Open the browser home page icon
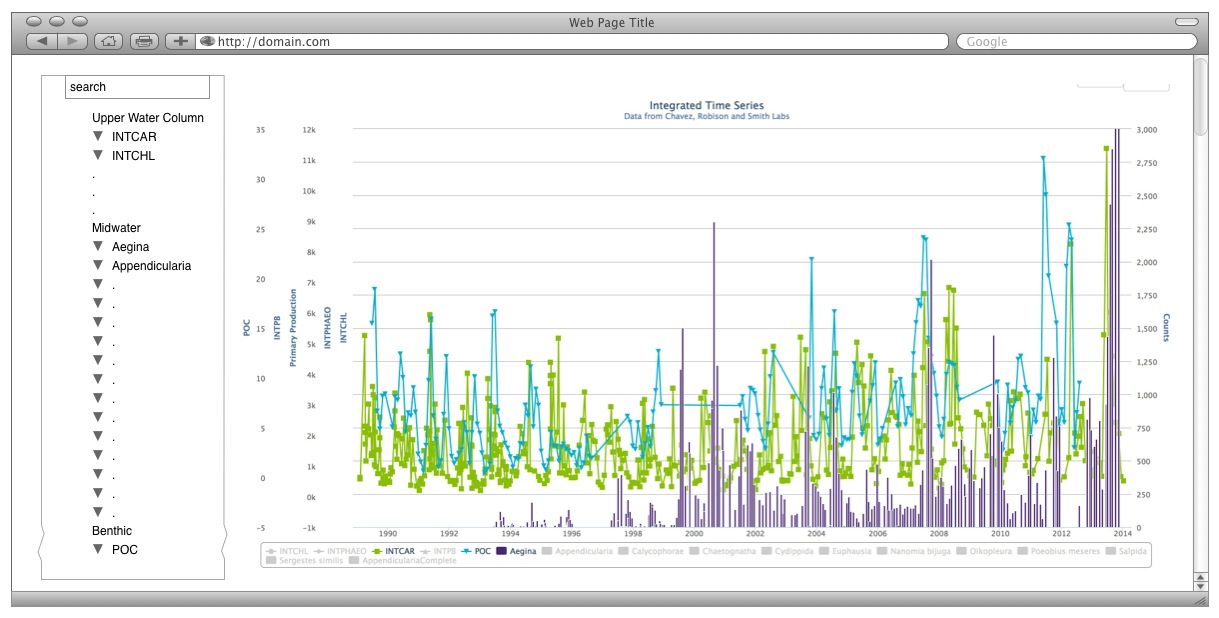1219x618 pixels. 109,41
